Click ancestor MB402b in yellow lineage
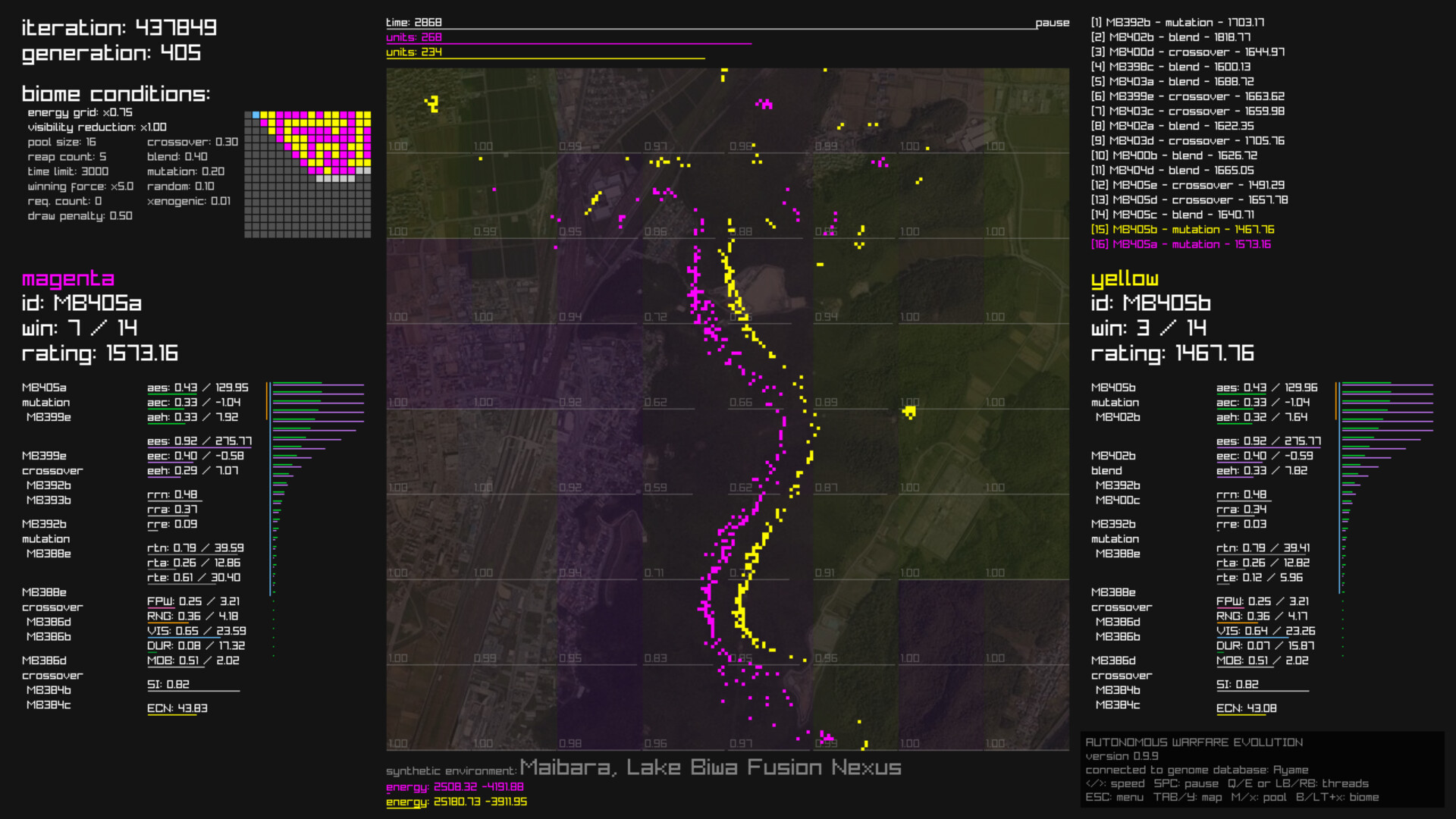Image resolution: width=1456 pixels, height=819 pixels. tap(1113, 456)
